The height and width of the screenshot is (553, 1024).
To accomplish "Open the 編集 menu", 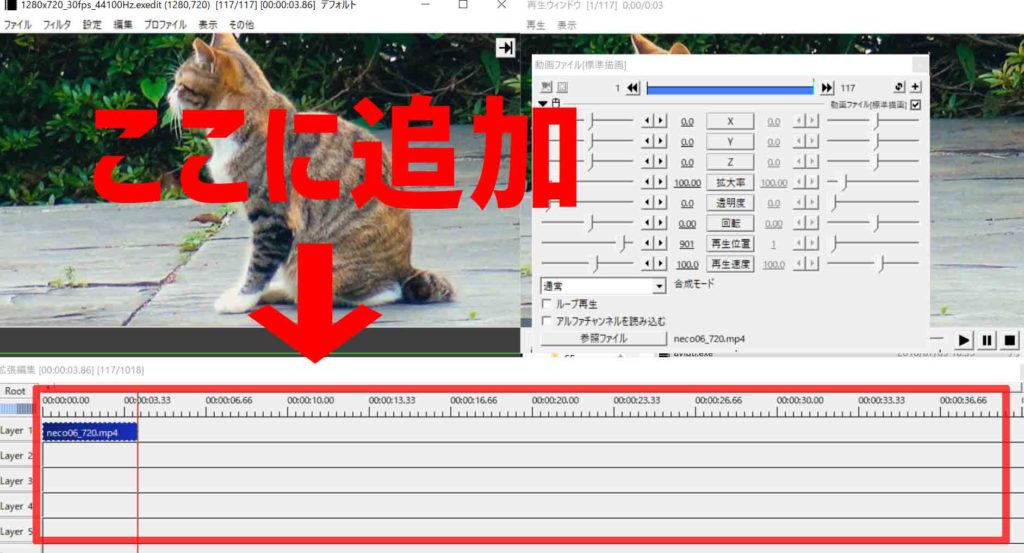I will coord(123,25).
